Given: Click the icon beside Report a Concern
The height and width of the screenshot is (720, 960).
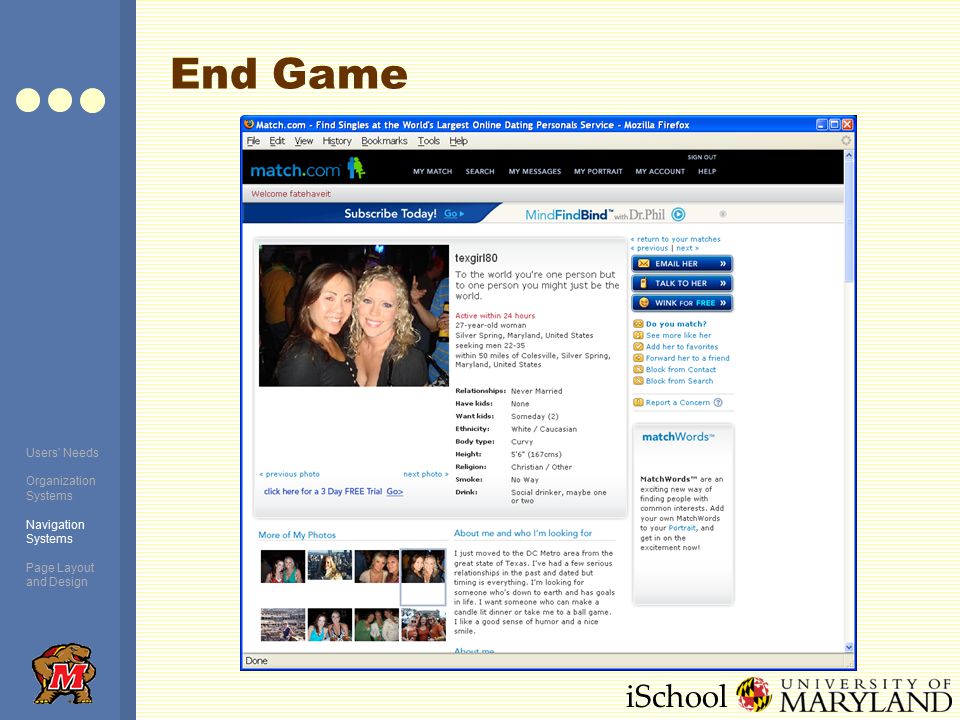Looking at the screenshot, I should pos(638,402).
